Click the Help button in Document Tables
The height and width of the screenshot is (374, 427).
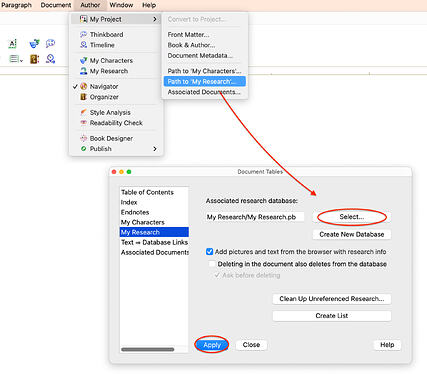tap(387, 345)
